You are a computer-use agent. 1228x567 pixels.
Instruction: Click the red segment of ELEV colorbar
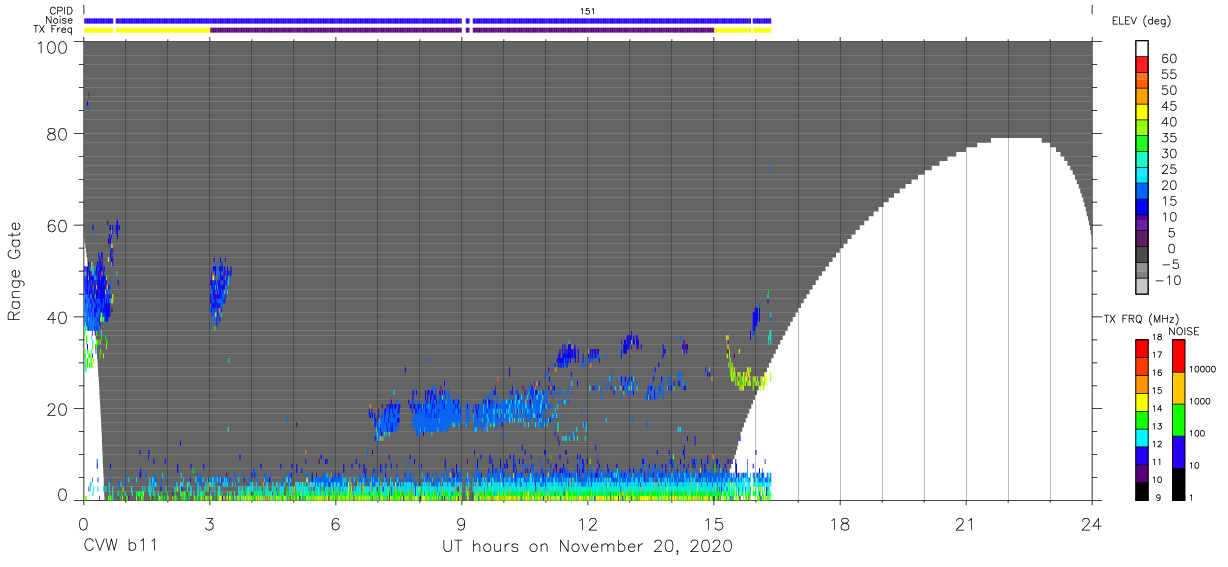1142,66
